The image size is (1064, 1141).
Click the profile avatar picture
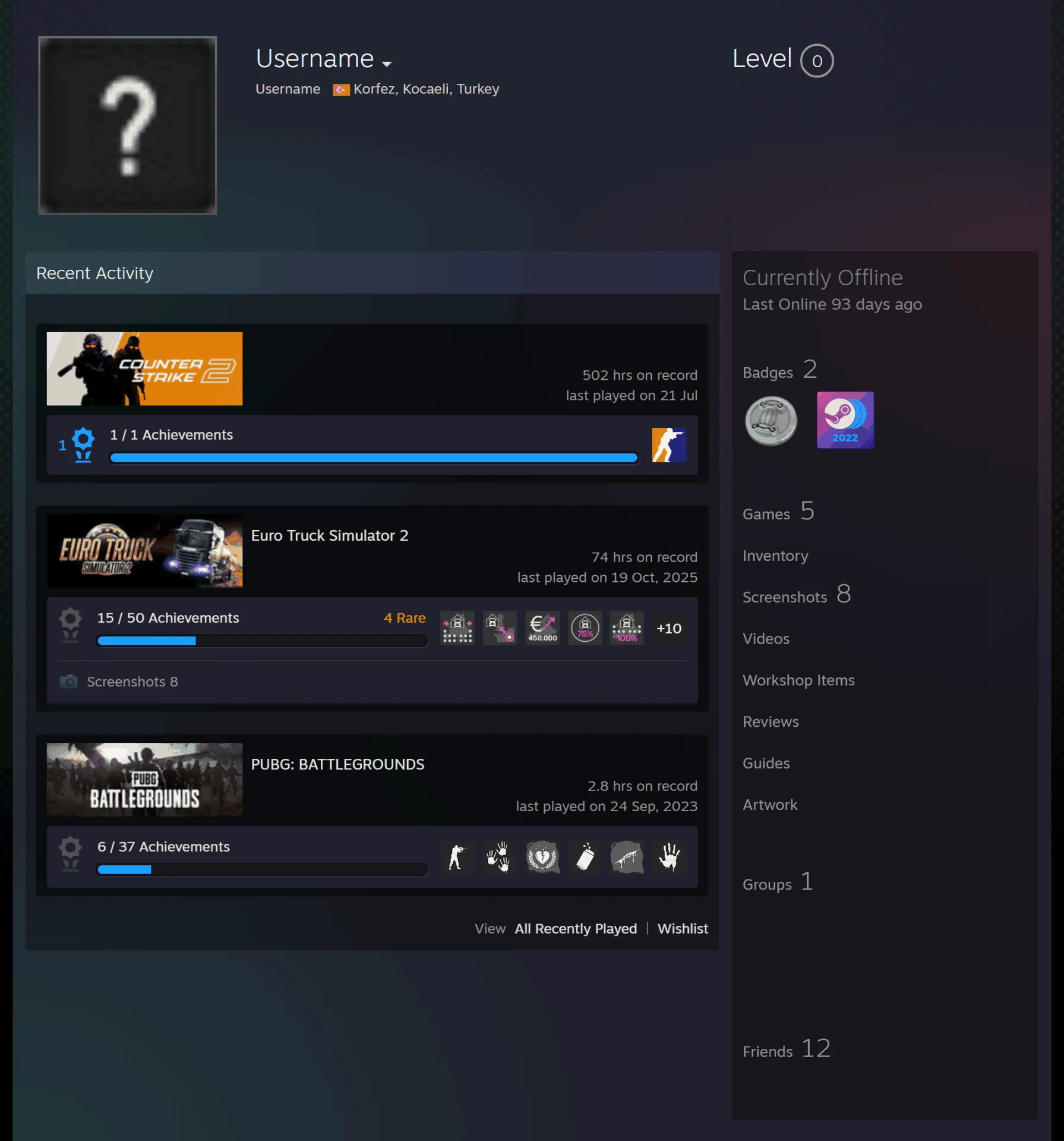pyautogui.click(x=128, y=125)
